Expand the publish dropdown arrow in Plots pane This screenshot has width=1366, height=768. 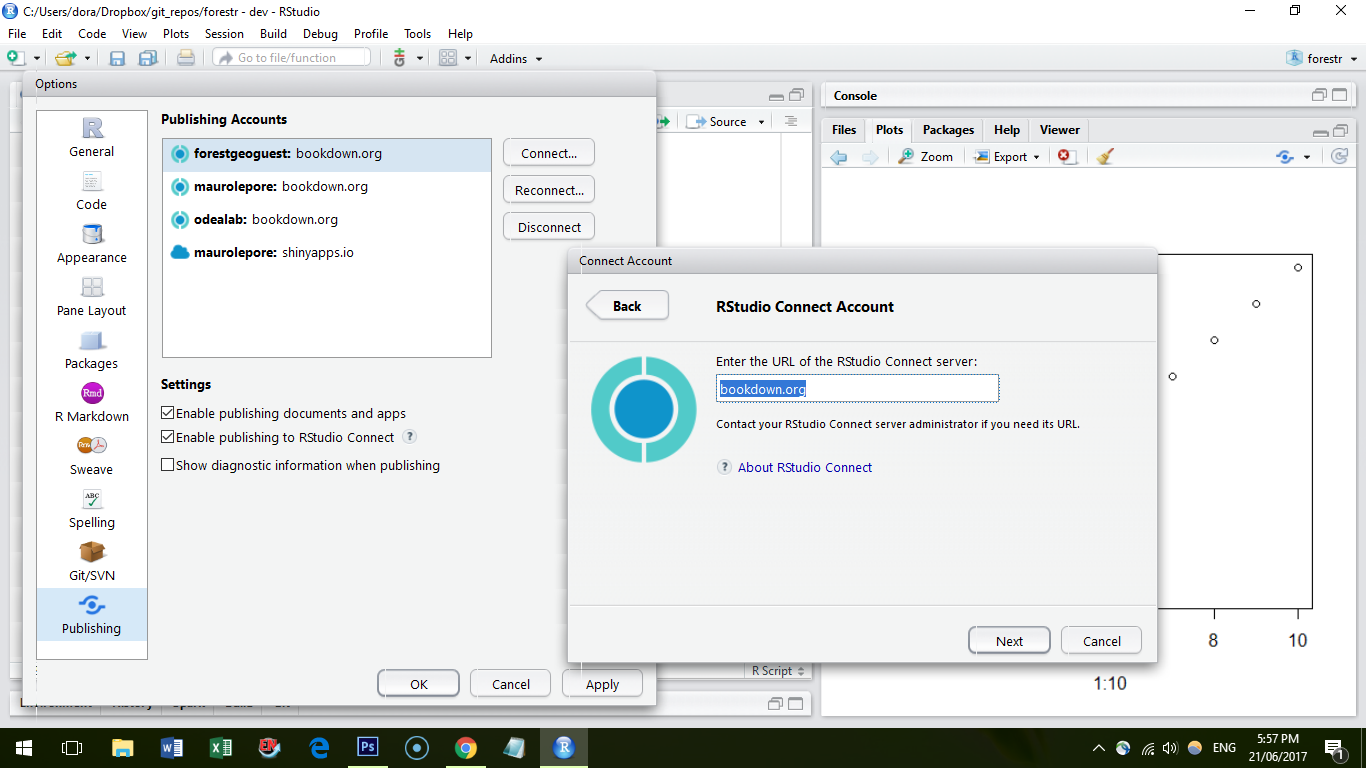[1307, 157]
